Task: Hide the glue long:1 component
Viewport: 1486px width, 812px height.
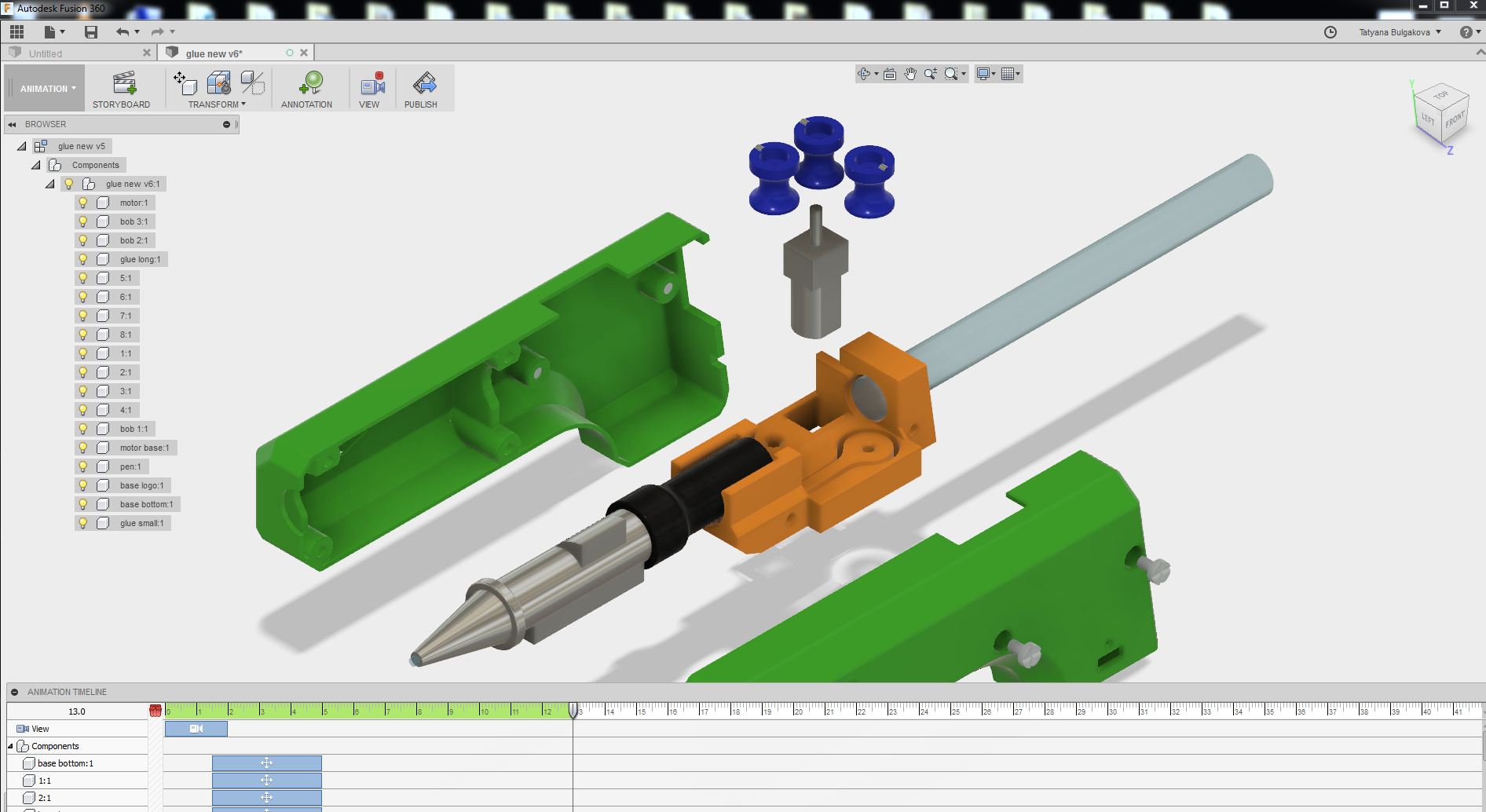Action: (x=82, y=259)
